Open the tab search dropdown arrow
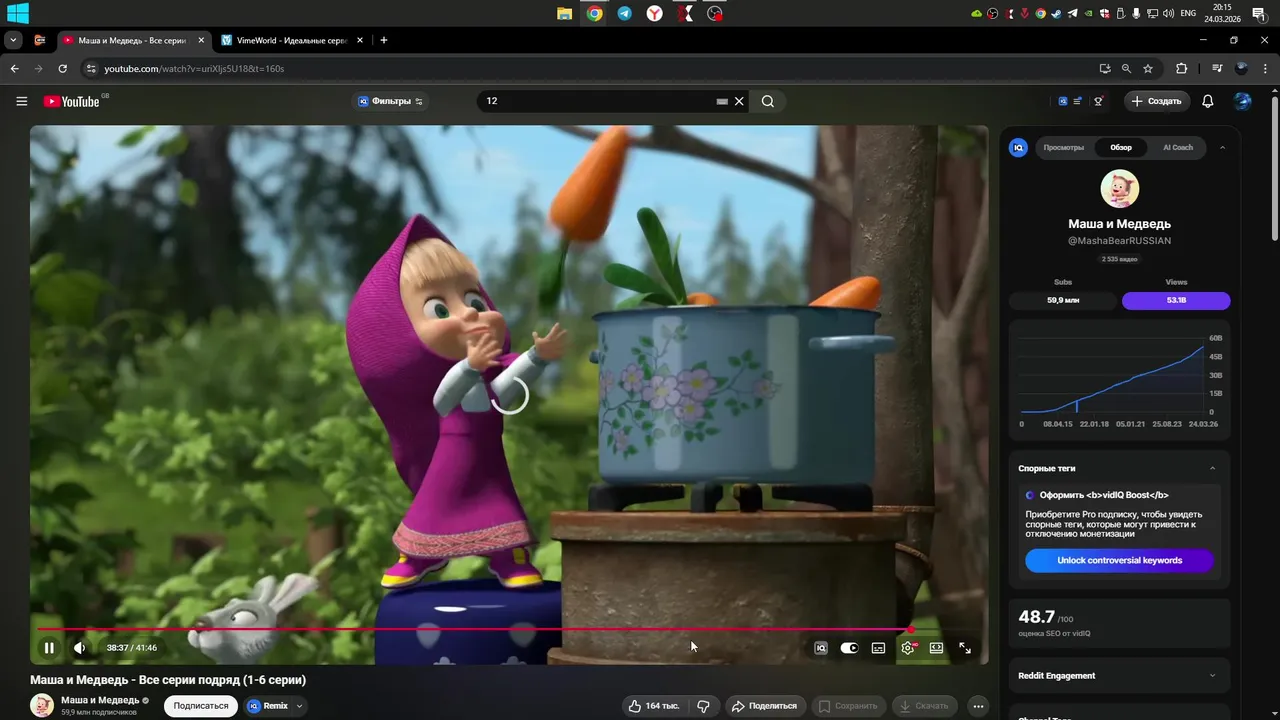Viewport: 1280px width, 720px height. pos(13,40)
